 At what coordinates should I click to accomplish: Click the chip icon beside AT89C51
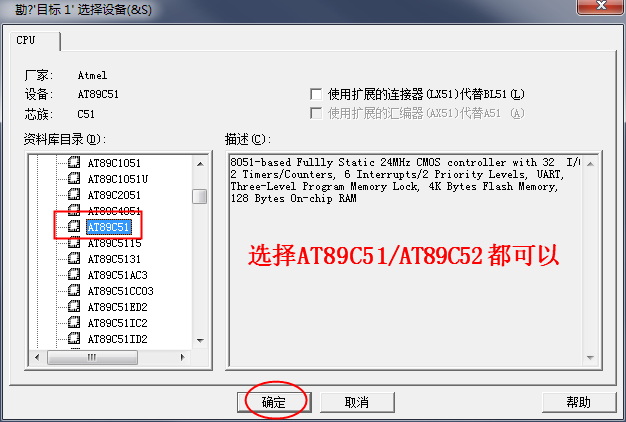click(74, 226)
